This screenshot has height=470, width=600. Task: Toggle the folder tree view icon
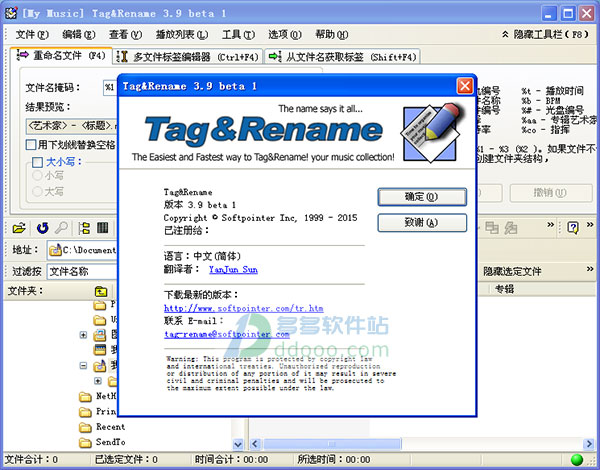pyautogui.click(x=84, y=228)
